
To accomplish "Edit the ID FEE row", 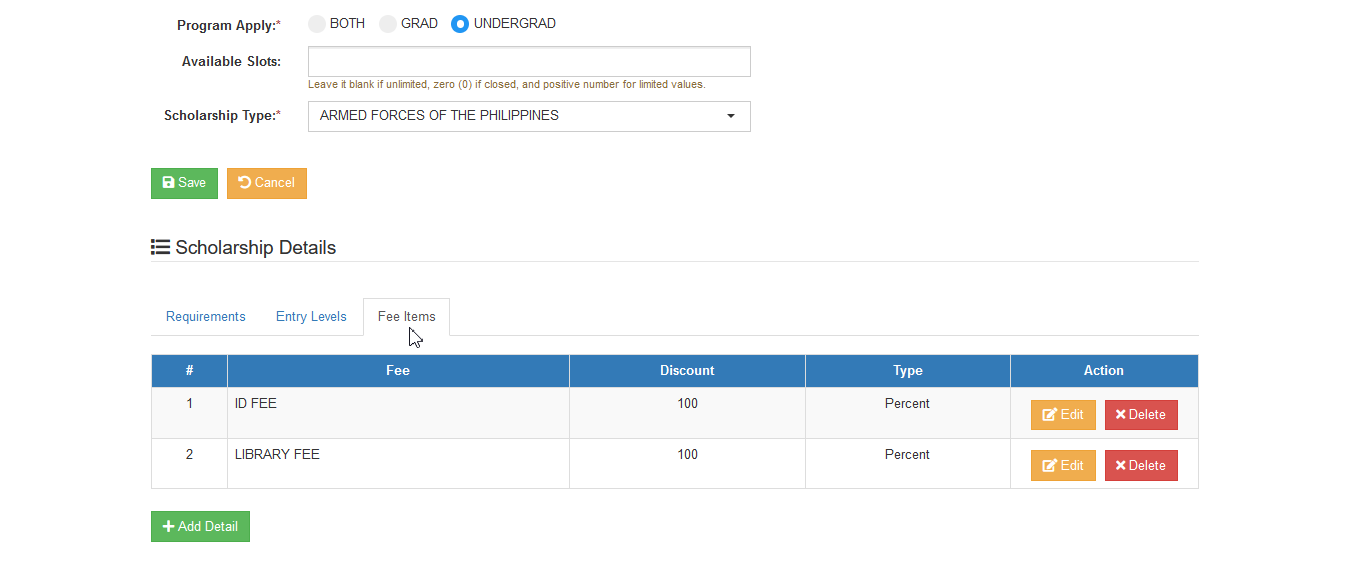I will tap(1063, 415).
